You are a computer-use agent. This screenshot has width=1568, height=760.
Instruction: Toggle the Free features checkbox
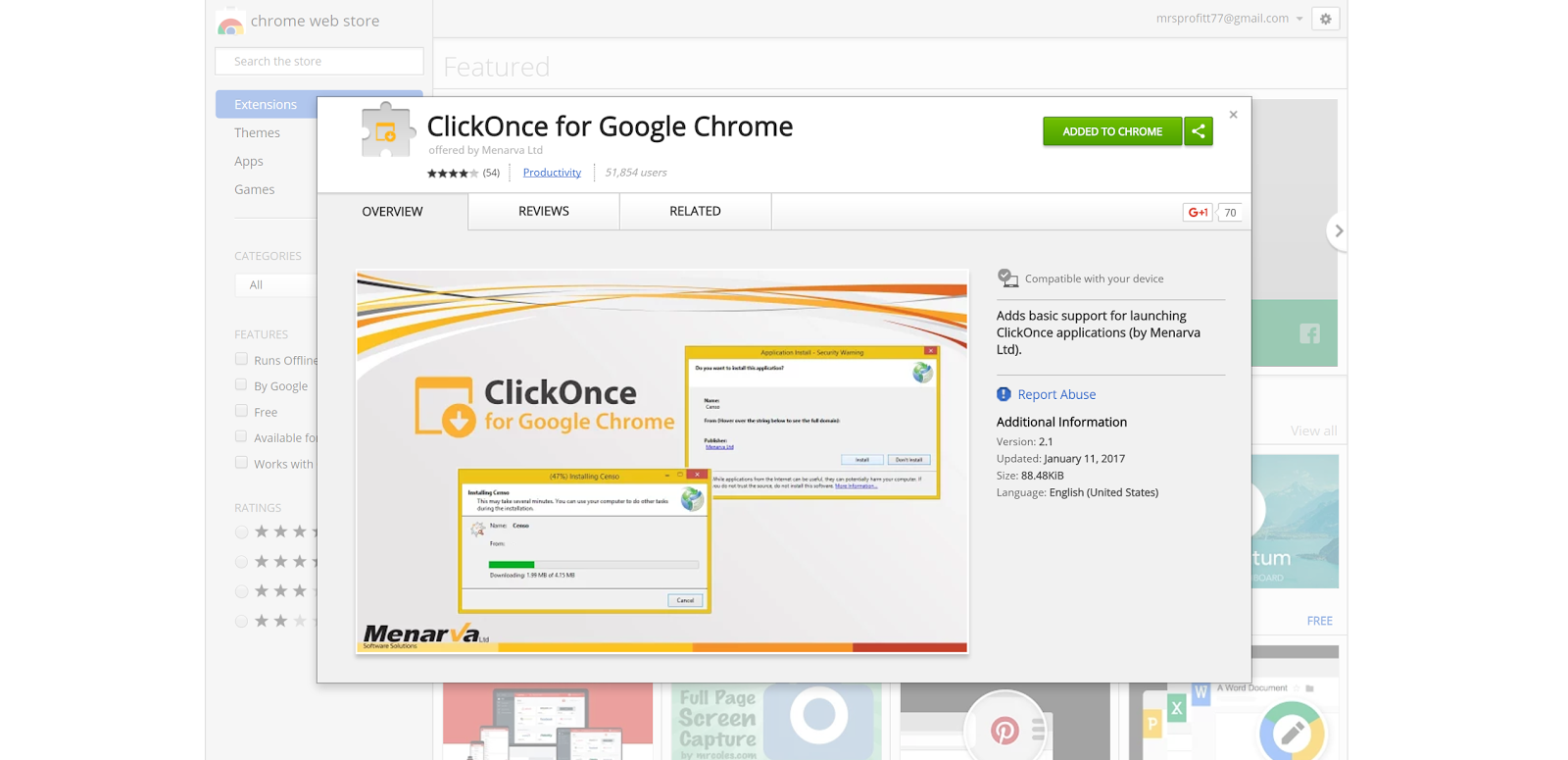(x=241, y=411)
